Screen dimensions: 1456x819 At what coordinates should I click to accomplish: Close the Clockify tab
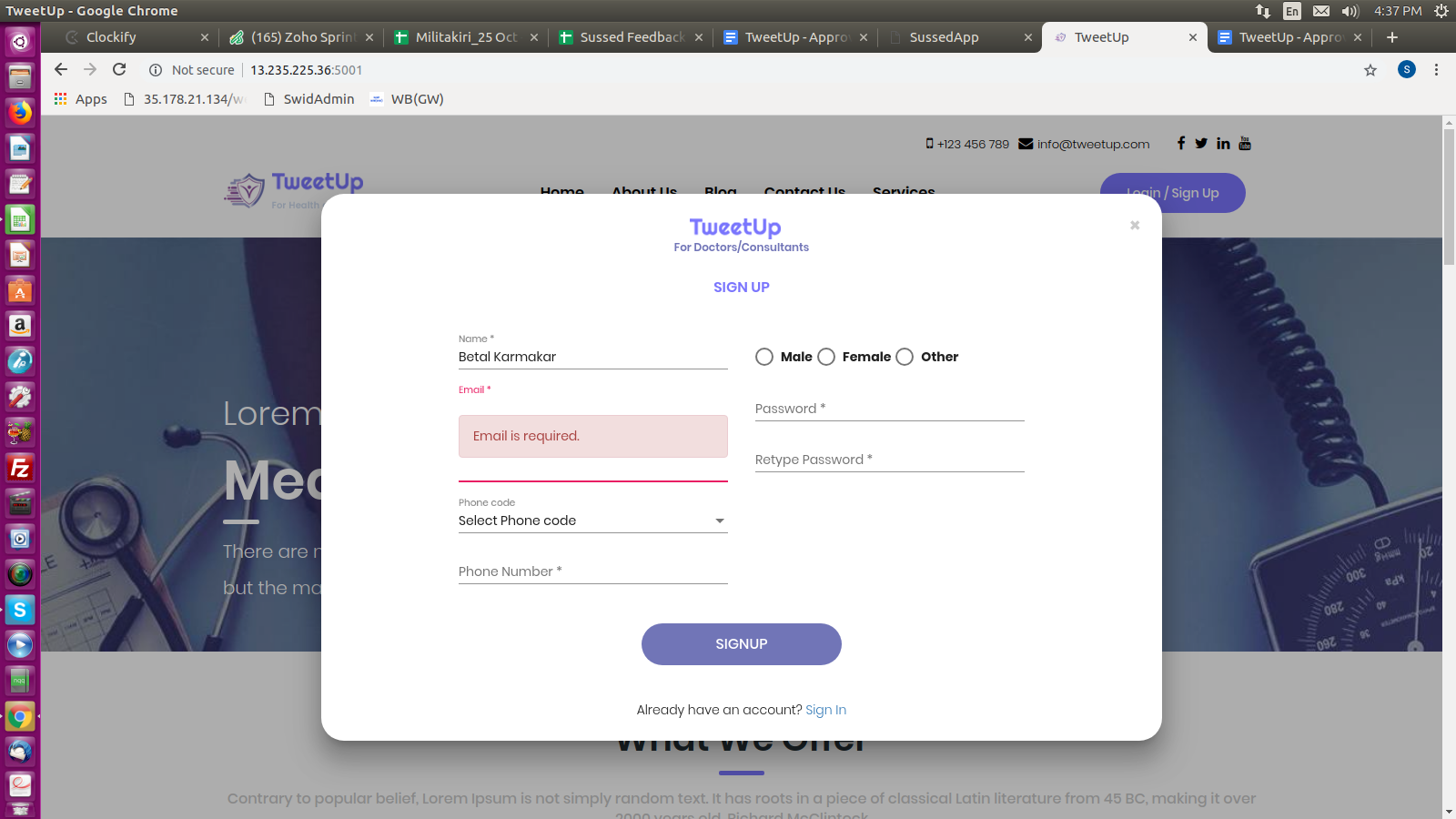[205, 37]
